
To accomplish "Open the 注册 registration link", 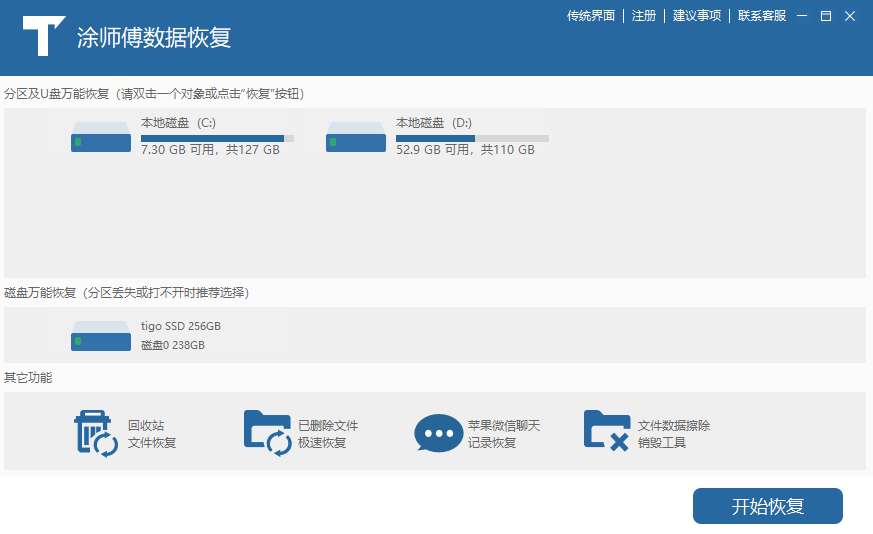I will (x=644, y=16).
